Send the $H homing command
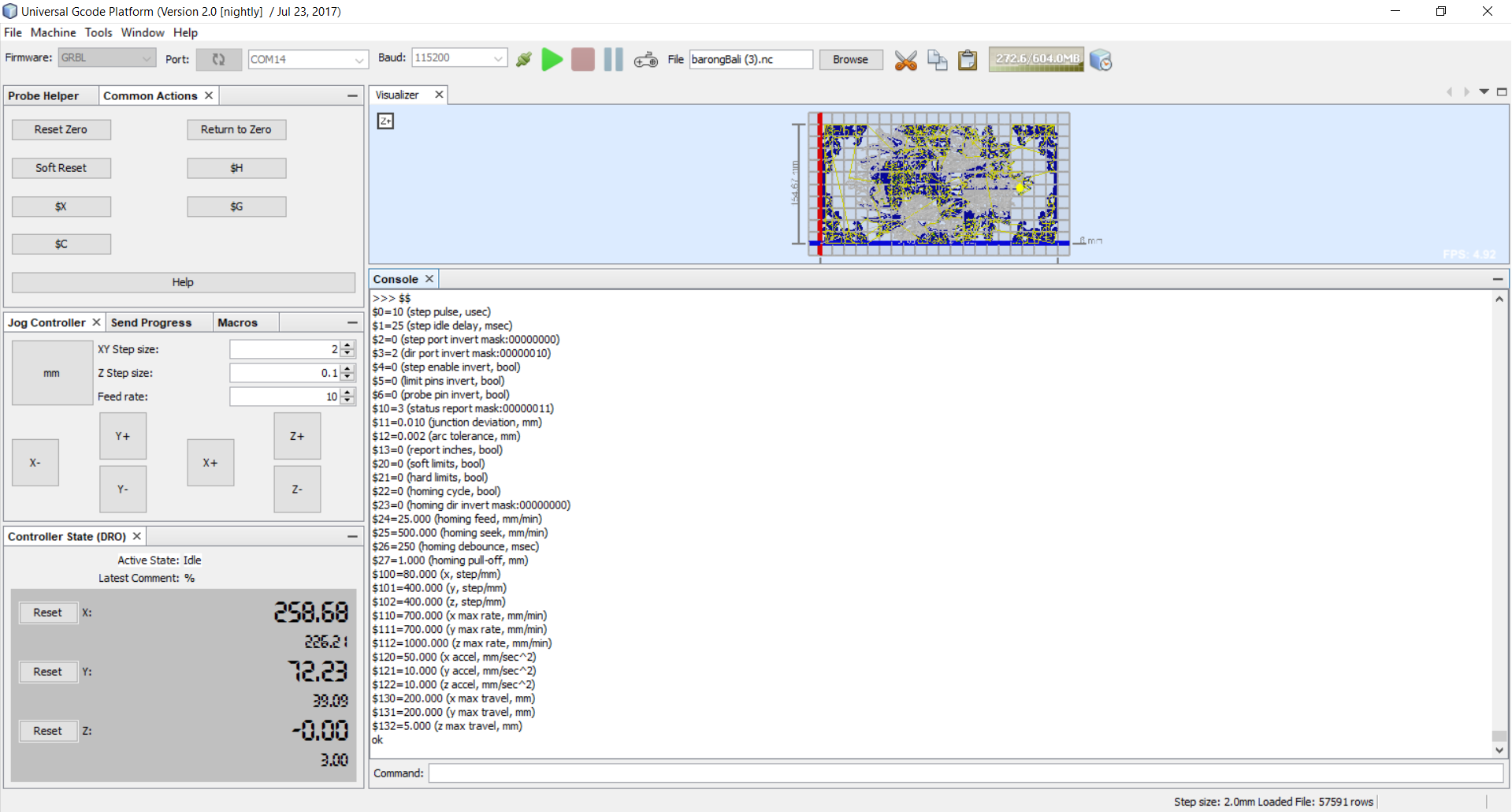Viewport: 1512px width, 812px height. [x=236, y=168]
